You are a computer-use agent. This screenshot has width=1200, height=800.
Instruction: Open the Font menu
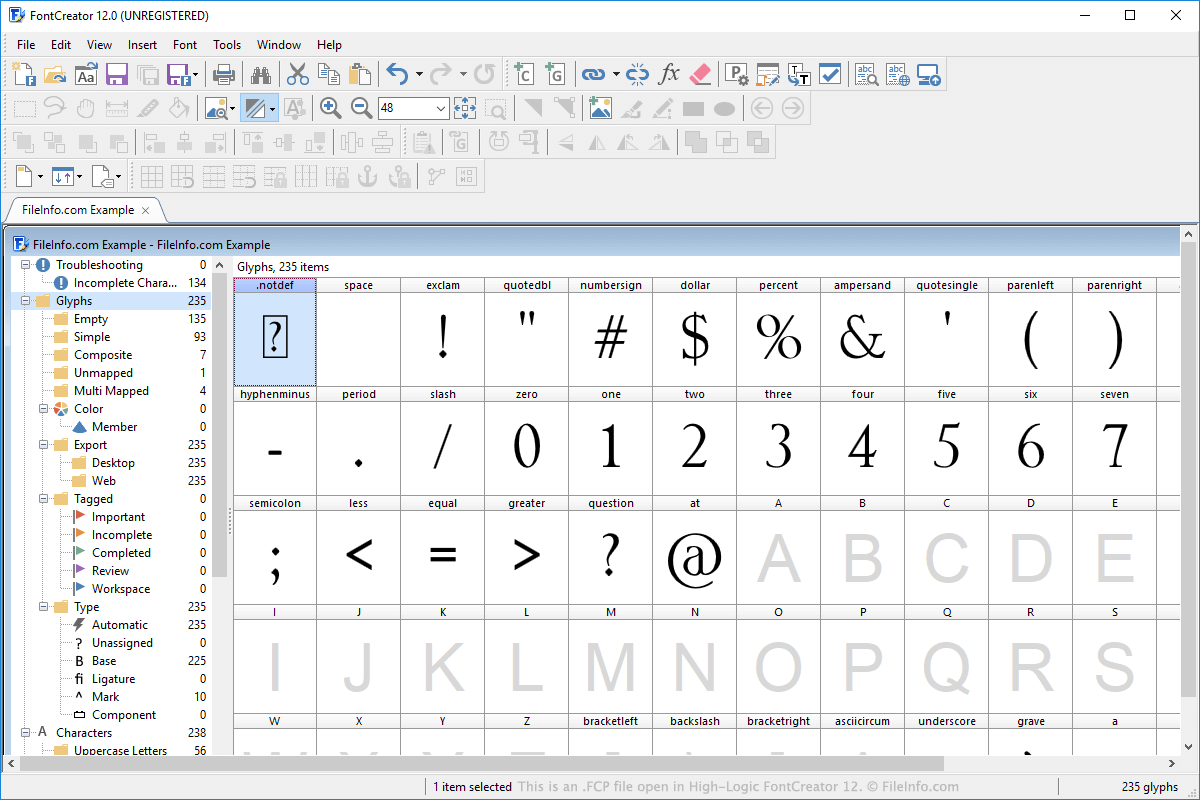185,44
